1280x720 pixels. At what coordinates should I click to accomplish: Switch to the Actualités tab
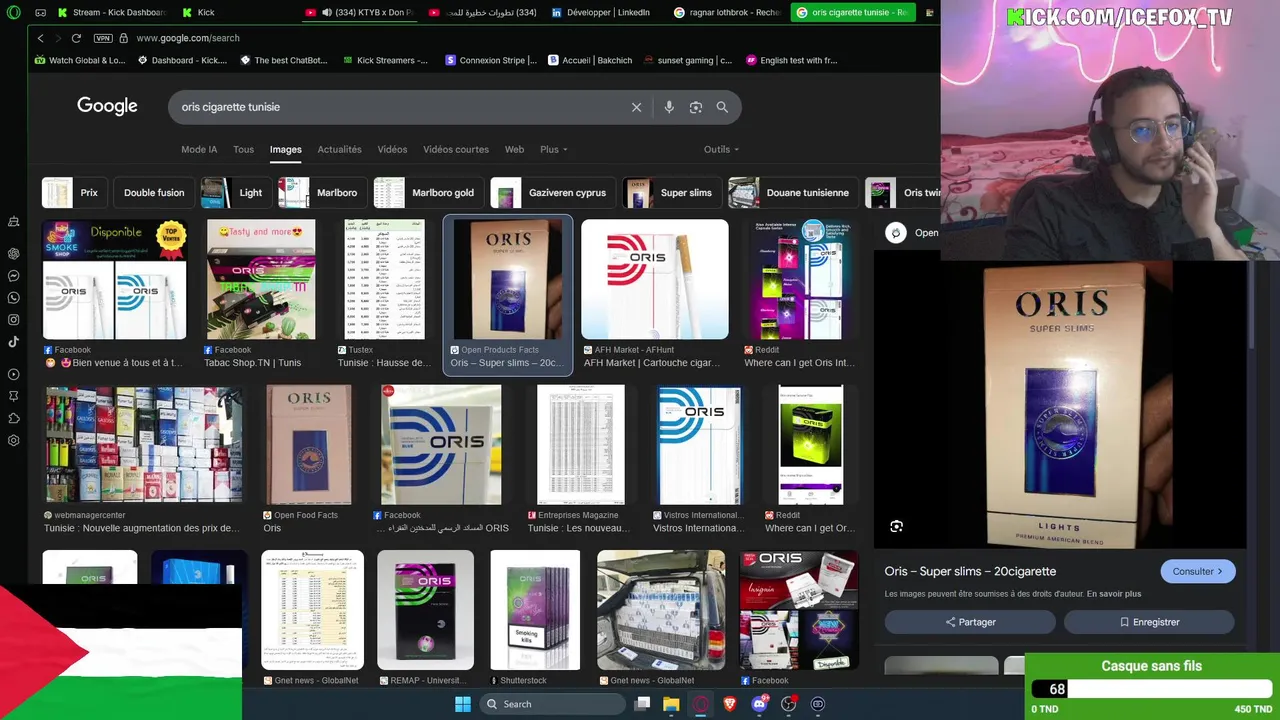pos(340,149)
